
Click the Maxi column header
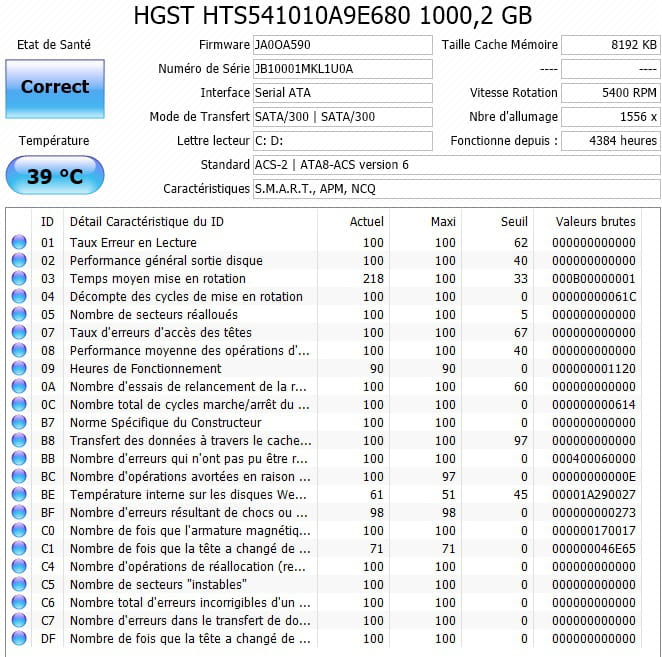[x=426, y=222]
